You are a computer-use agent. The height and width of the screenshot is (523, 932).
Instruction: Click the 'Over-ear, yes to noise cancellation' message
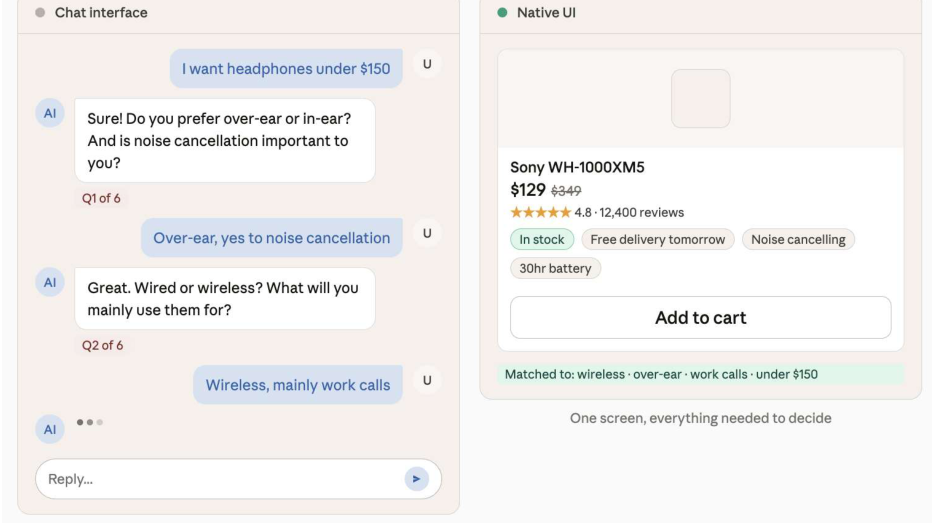[272, 238]
